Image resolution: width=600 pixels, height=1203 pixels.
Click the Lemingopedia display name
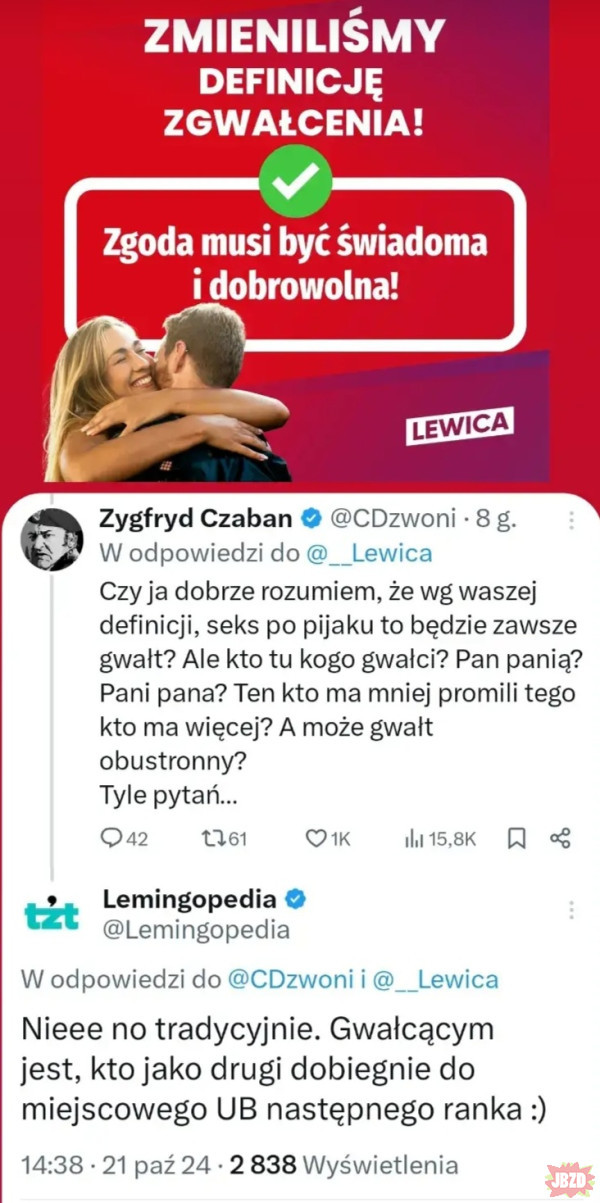tap(192, 898)
